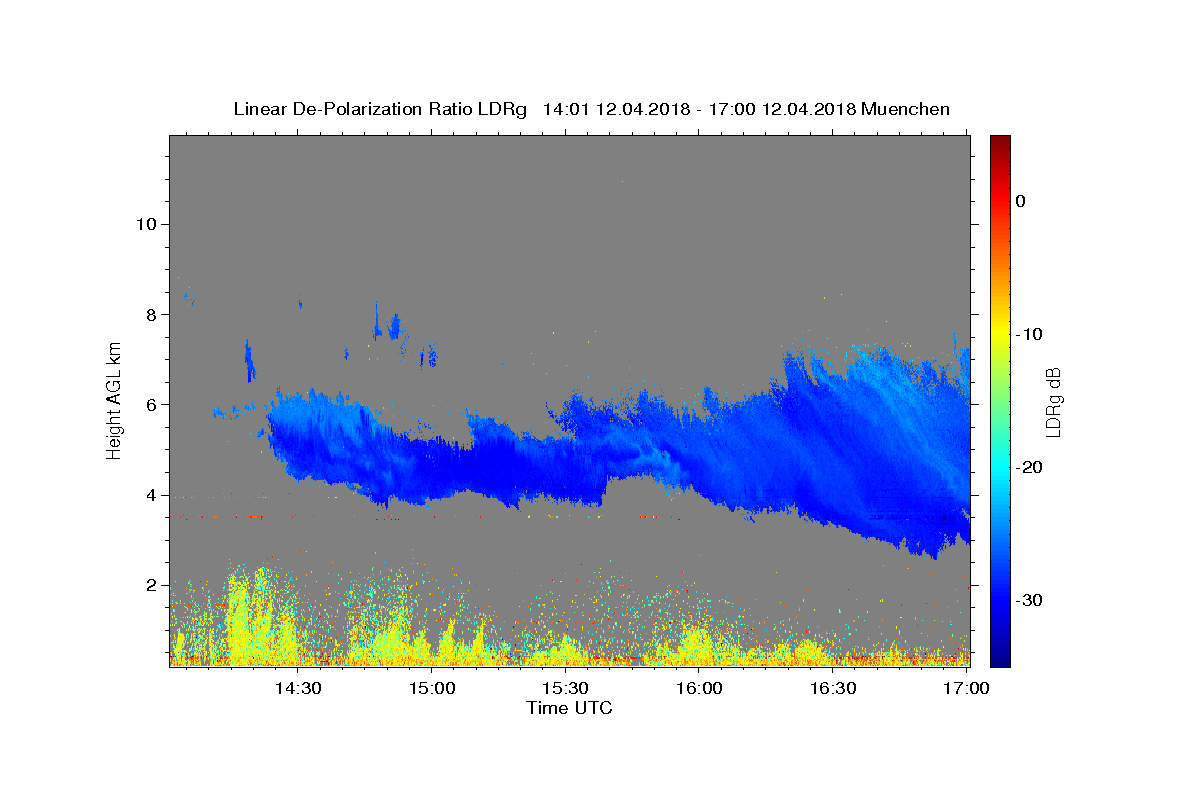Click the 'Time UTC' axis label
The image size is (1200, 800).
click(x=569, y=708)
